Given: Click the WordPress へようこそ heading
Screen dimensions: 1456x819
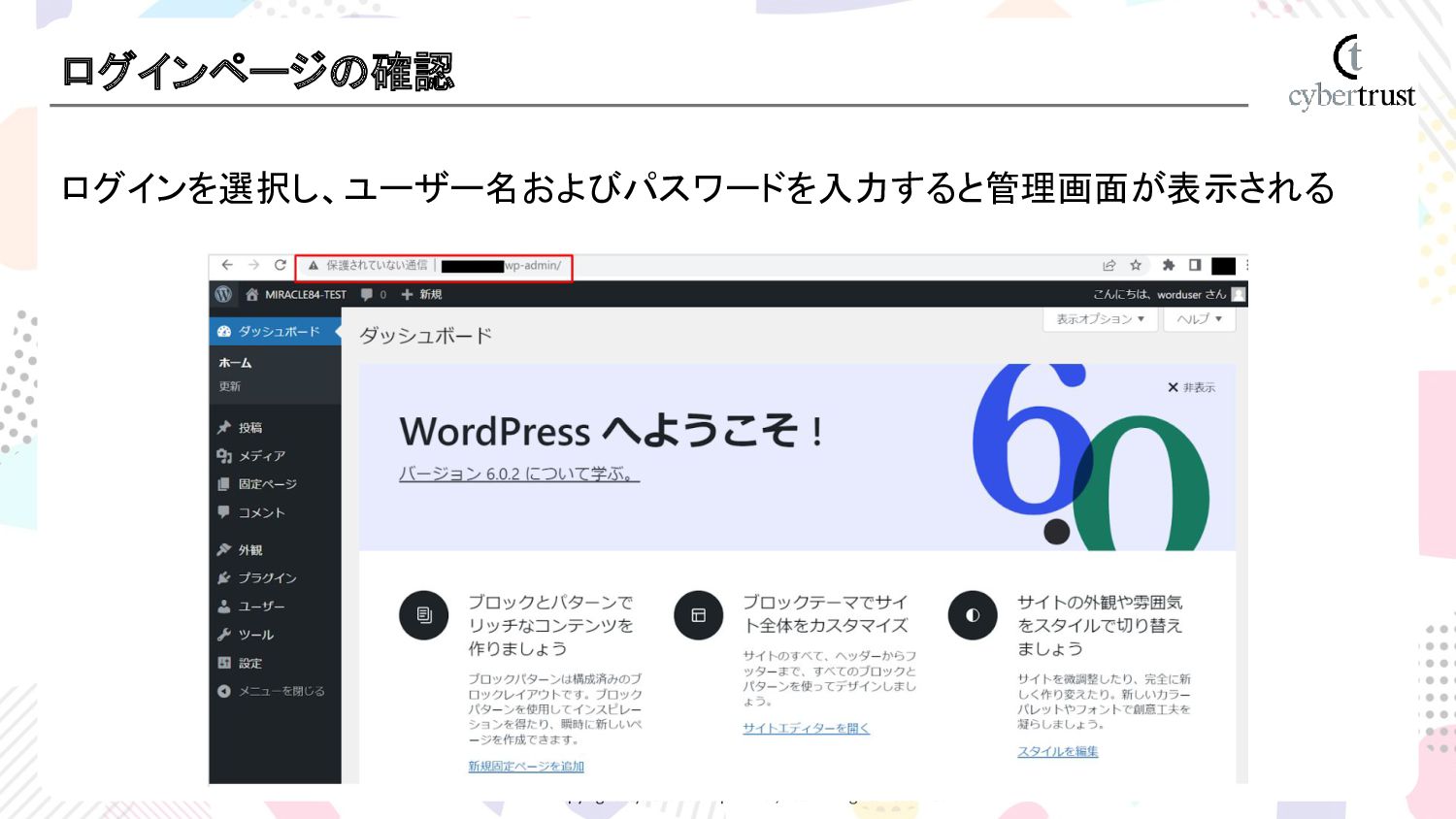Looking at the screenshot, I should click(612, 431).
